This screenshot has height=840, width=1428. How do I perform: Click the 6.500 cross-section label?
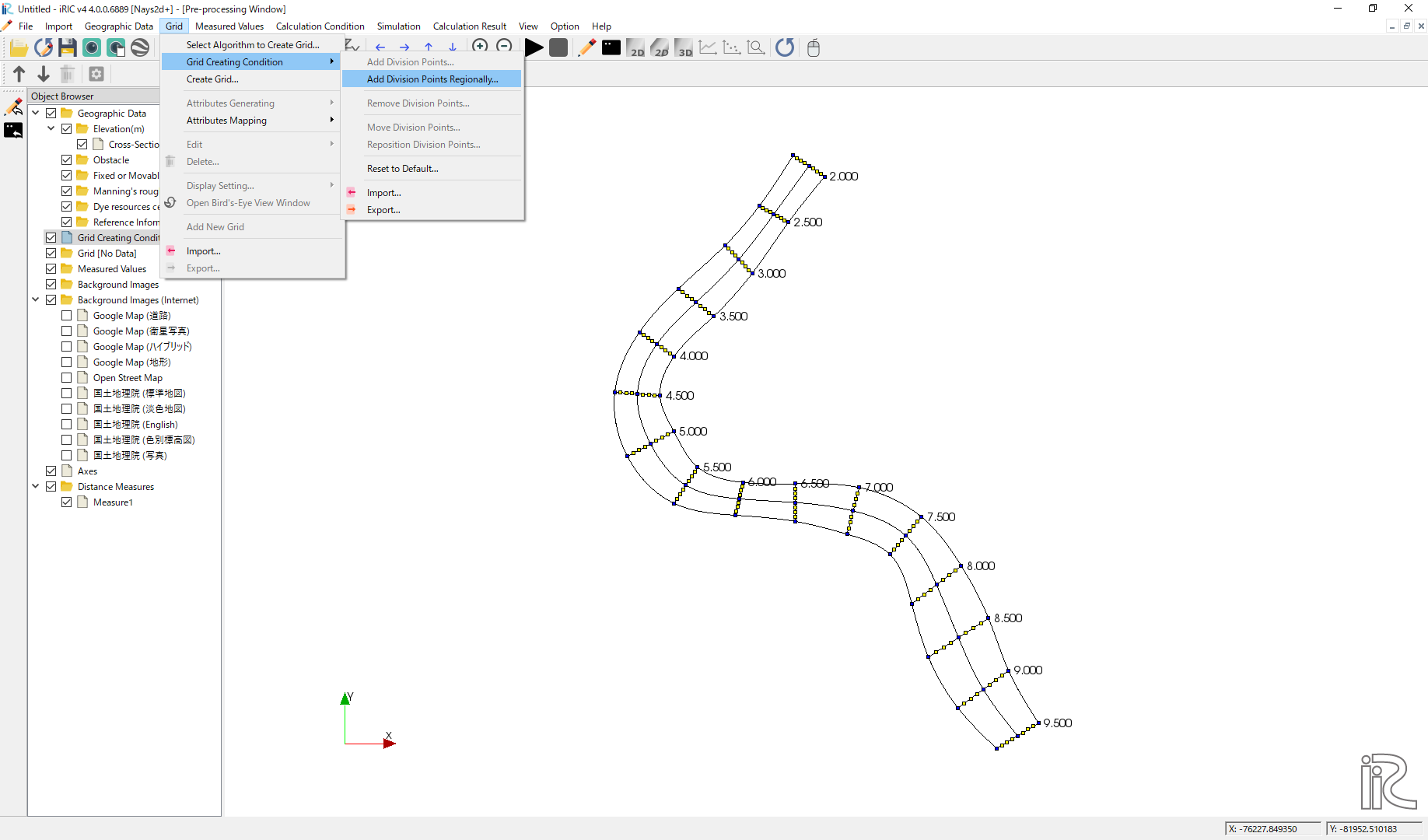pyautogui.click(x=815, y=484)
